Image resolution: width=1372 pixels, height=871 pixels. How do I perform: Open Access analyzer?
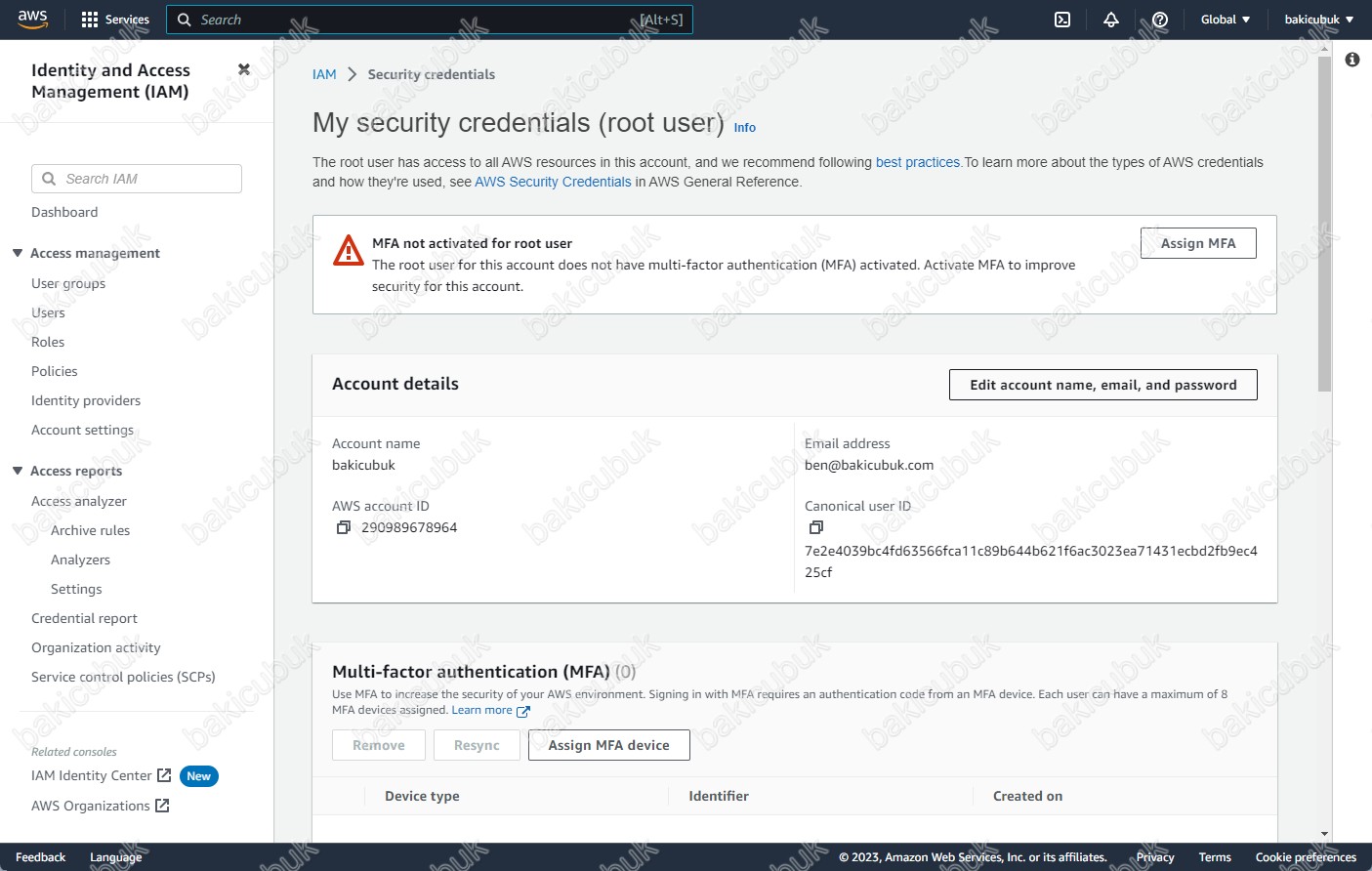coord(79,501)
